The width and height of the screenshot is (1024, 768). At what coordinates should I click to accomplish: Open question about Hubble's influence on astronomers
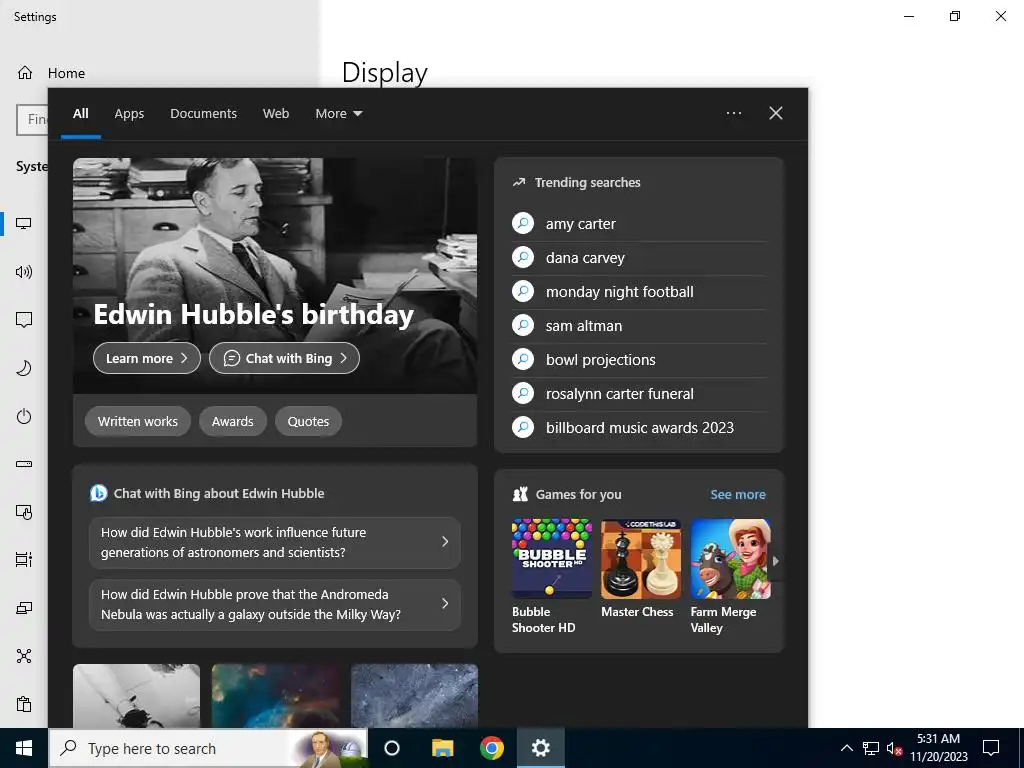point(275,543)
